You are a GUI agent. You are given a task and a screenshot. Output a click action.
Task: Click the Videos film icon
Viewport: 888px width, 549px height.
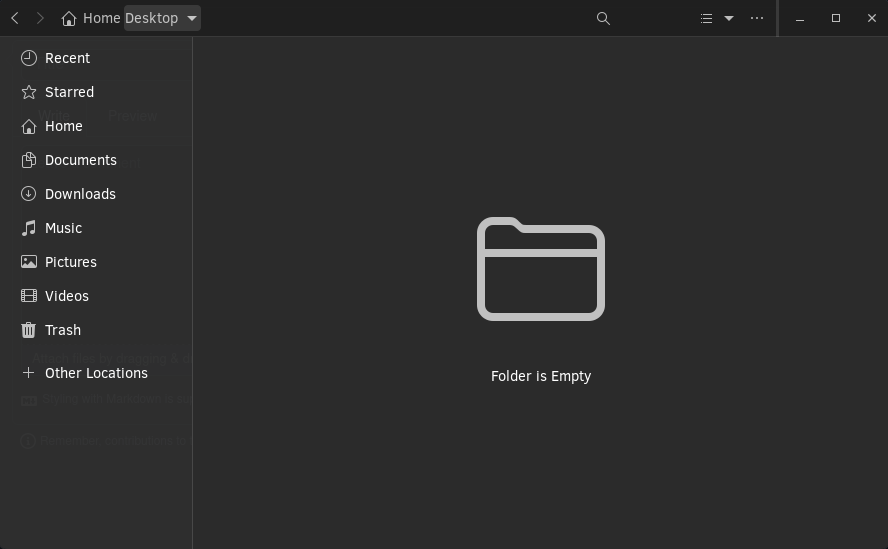[x=29, y=296]
